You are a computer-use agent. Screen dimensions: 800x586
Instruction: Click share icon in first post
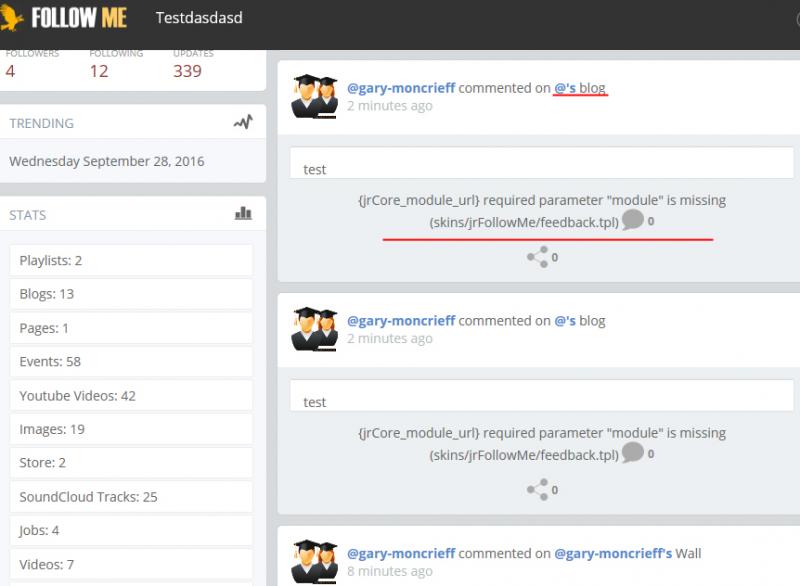tap(538, 257)
